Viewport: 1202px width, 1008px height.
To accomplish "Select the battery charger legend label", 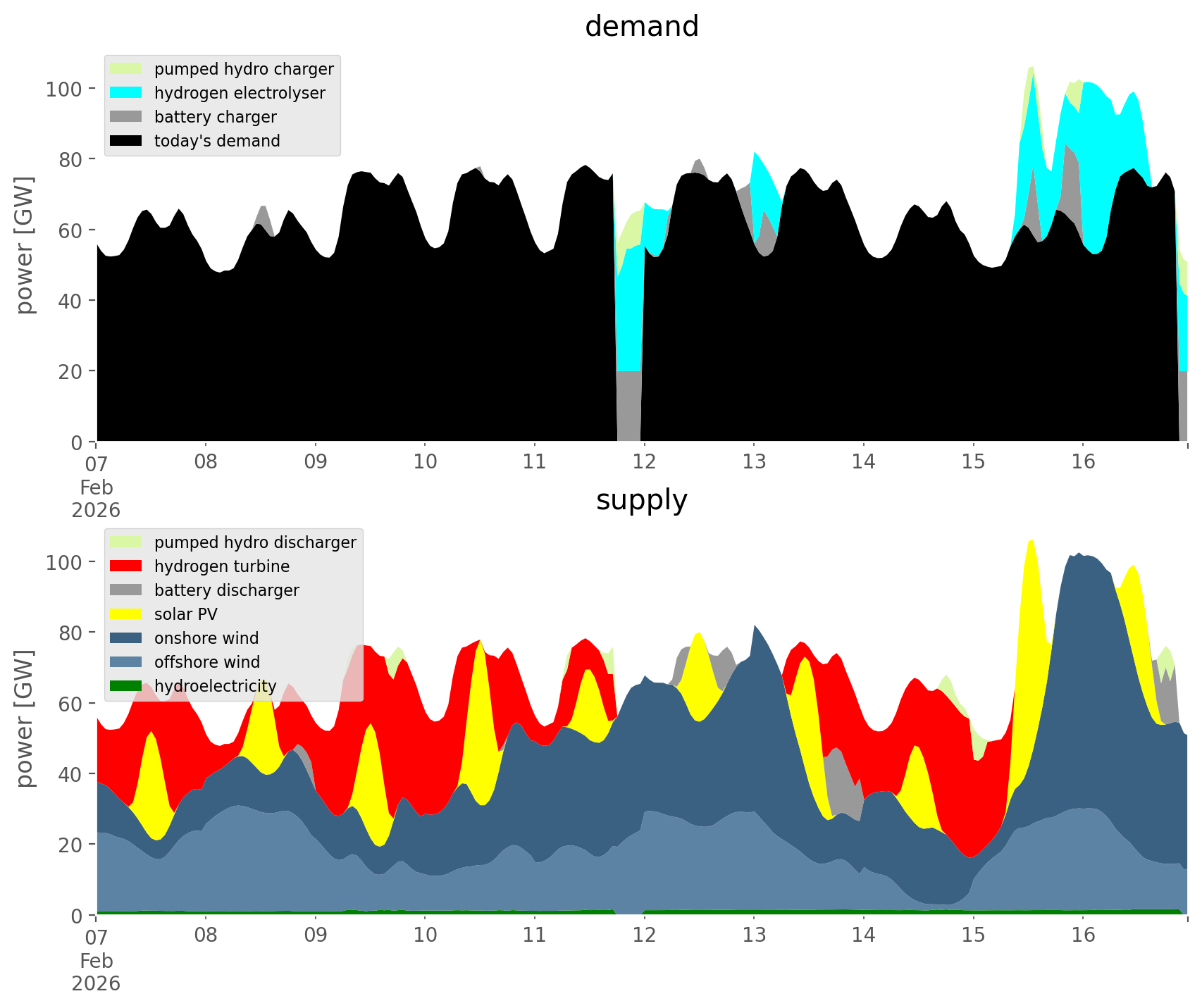I will (215, 117).
